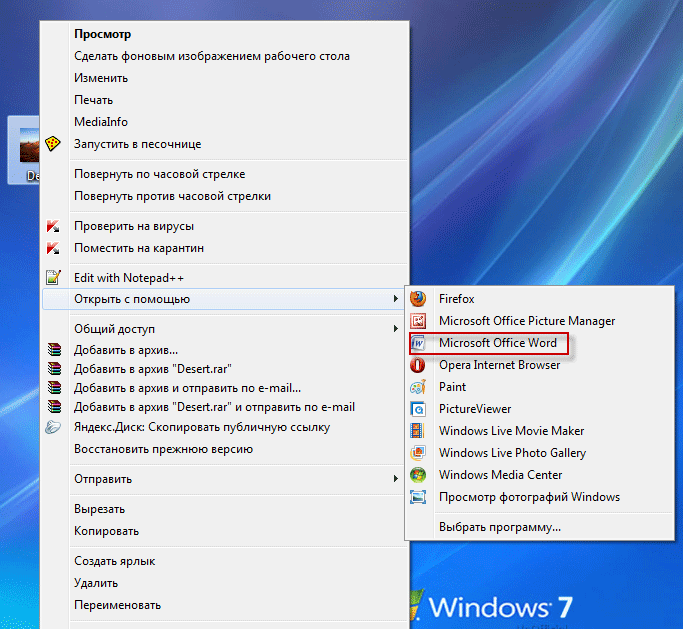Choose Поместить на карантин
This screenshot has width=683, height=629.
click(x=139, y=248)
